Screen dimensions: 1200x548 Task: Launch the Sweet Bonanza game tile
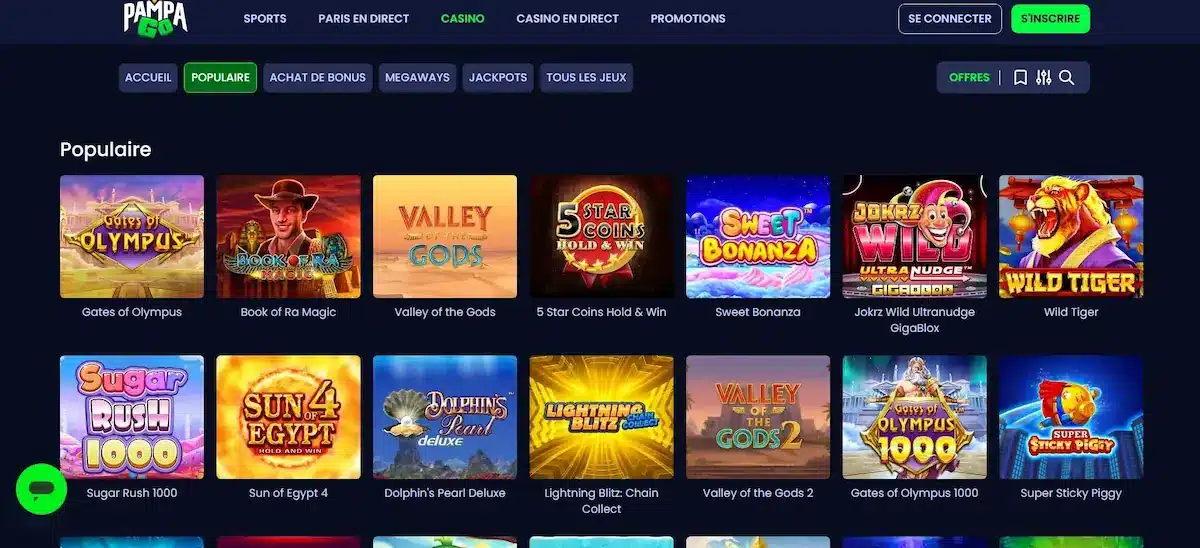point(758,237)
